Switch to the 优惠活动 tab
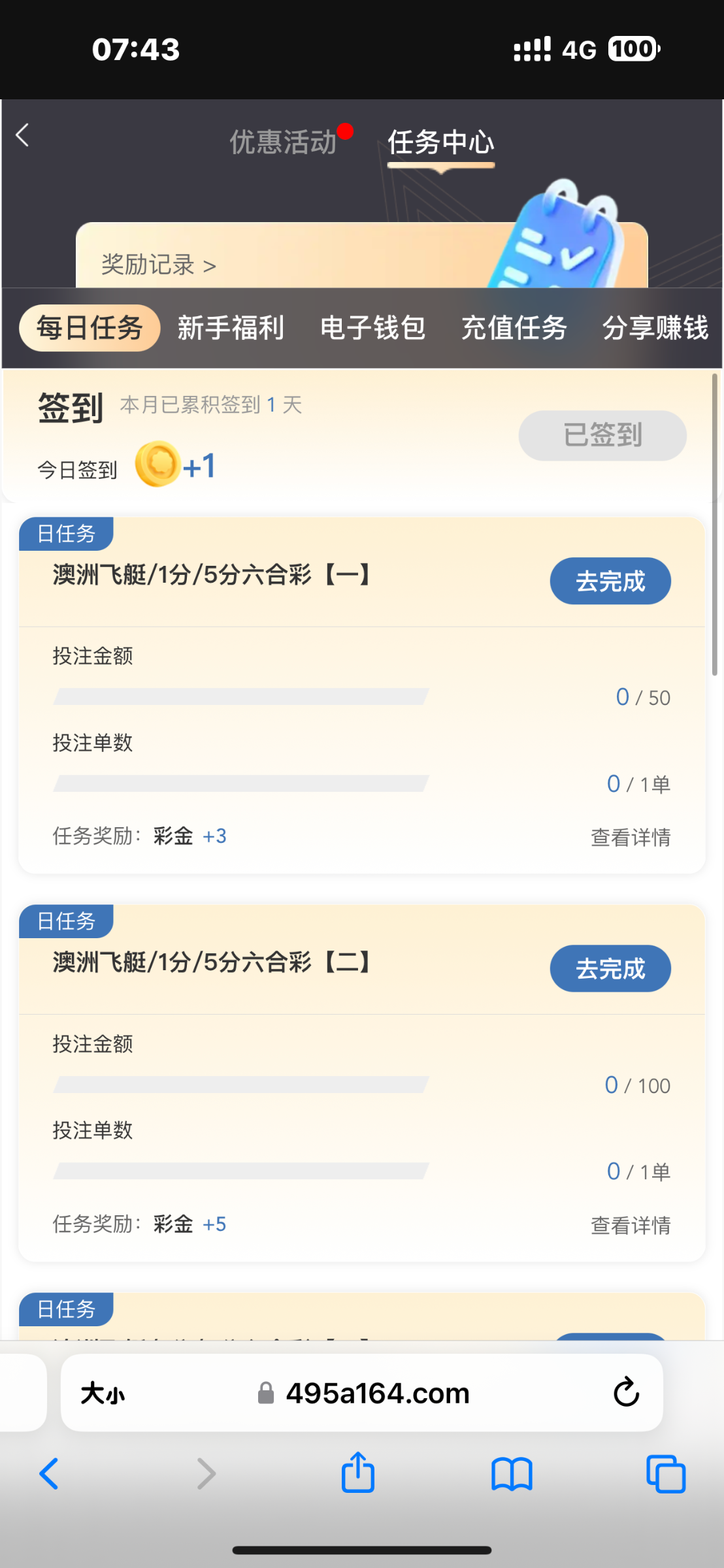This screenshot has width=724, height=1568. pyautogui.click(x=282, y=142)
